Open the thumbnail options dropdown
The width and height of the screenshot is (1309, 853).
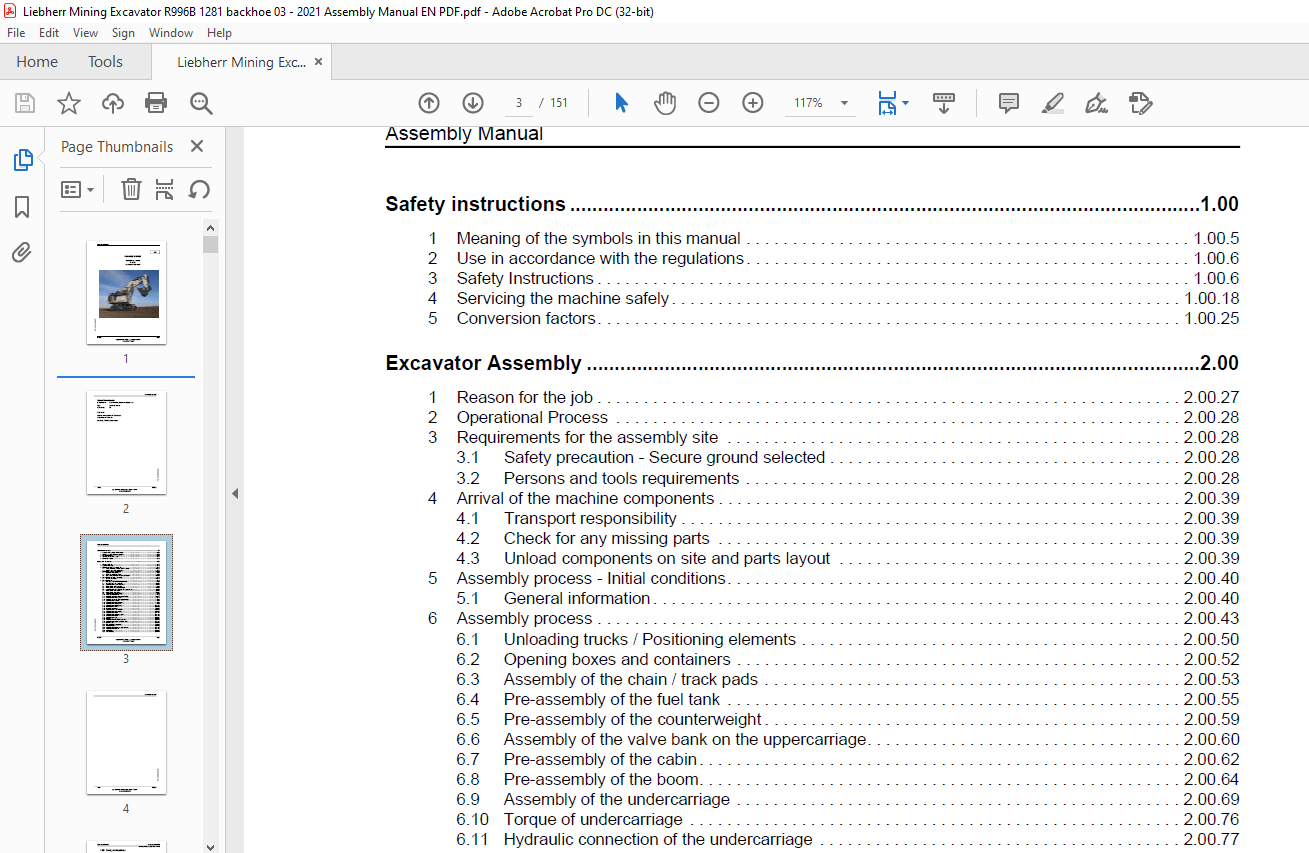tap(78, 189)
